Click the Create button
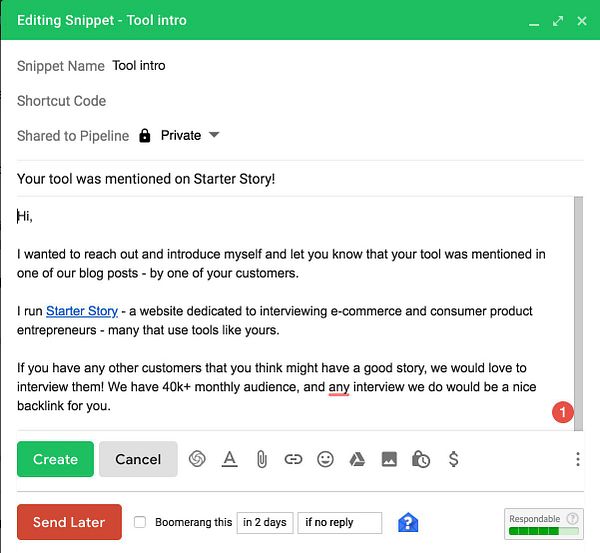This screenshot has width=600, height=553. pos(55,459)
